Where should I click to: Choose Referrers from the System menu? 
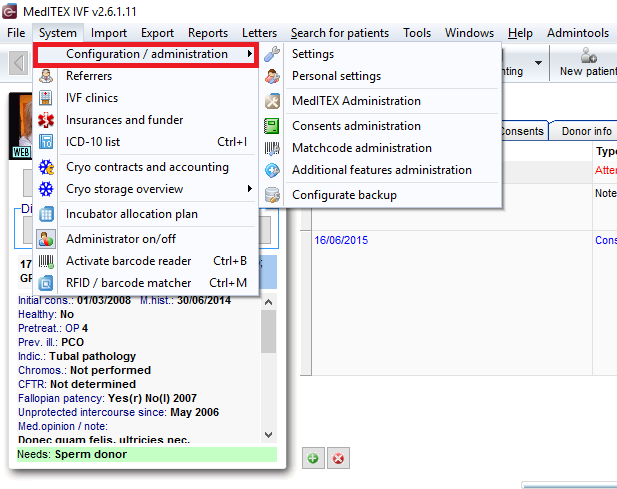146,76
